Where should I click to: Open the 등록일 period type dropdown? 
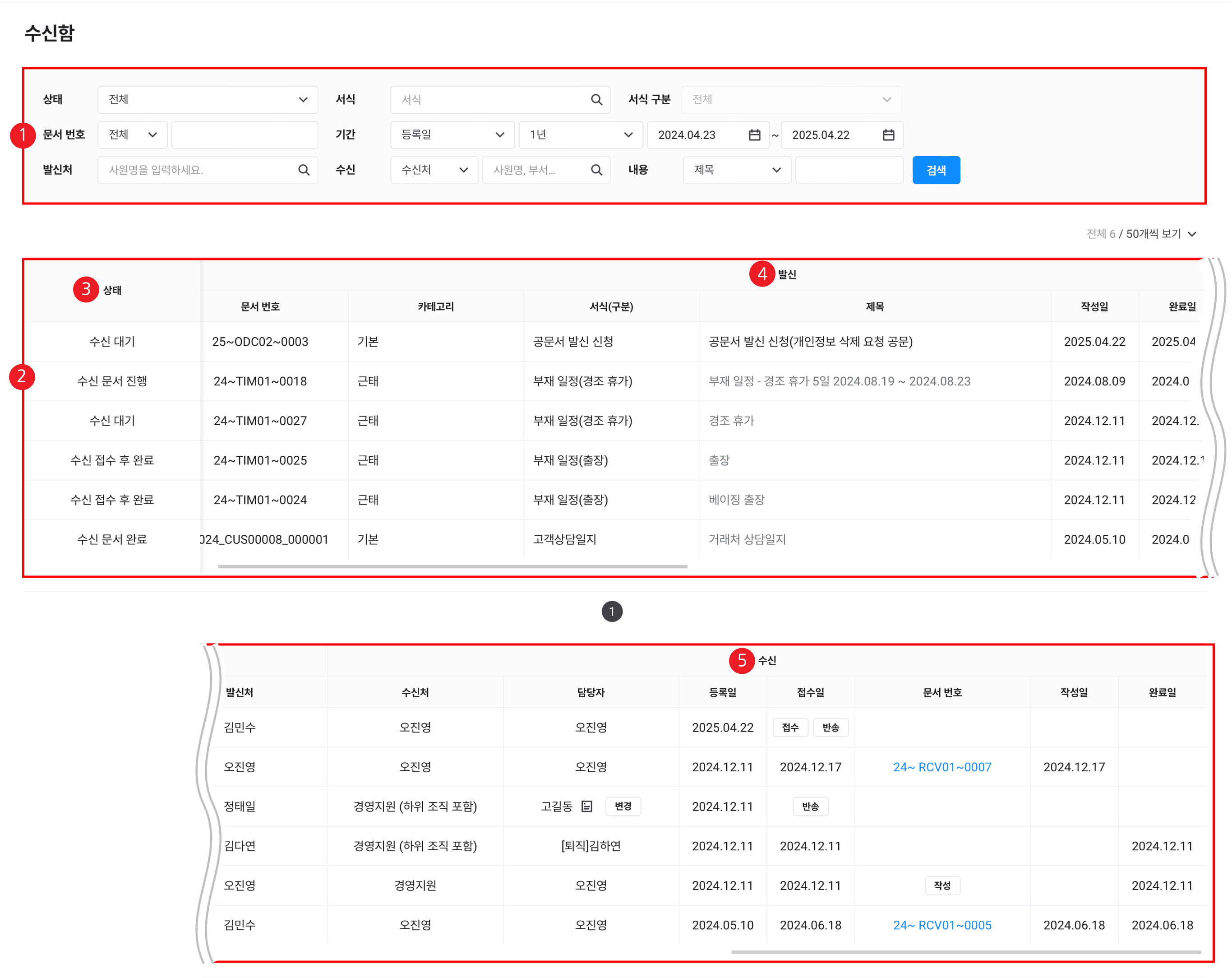[x=452, y=135]
